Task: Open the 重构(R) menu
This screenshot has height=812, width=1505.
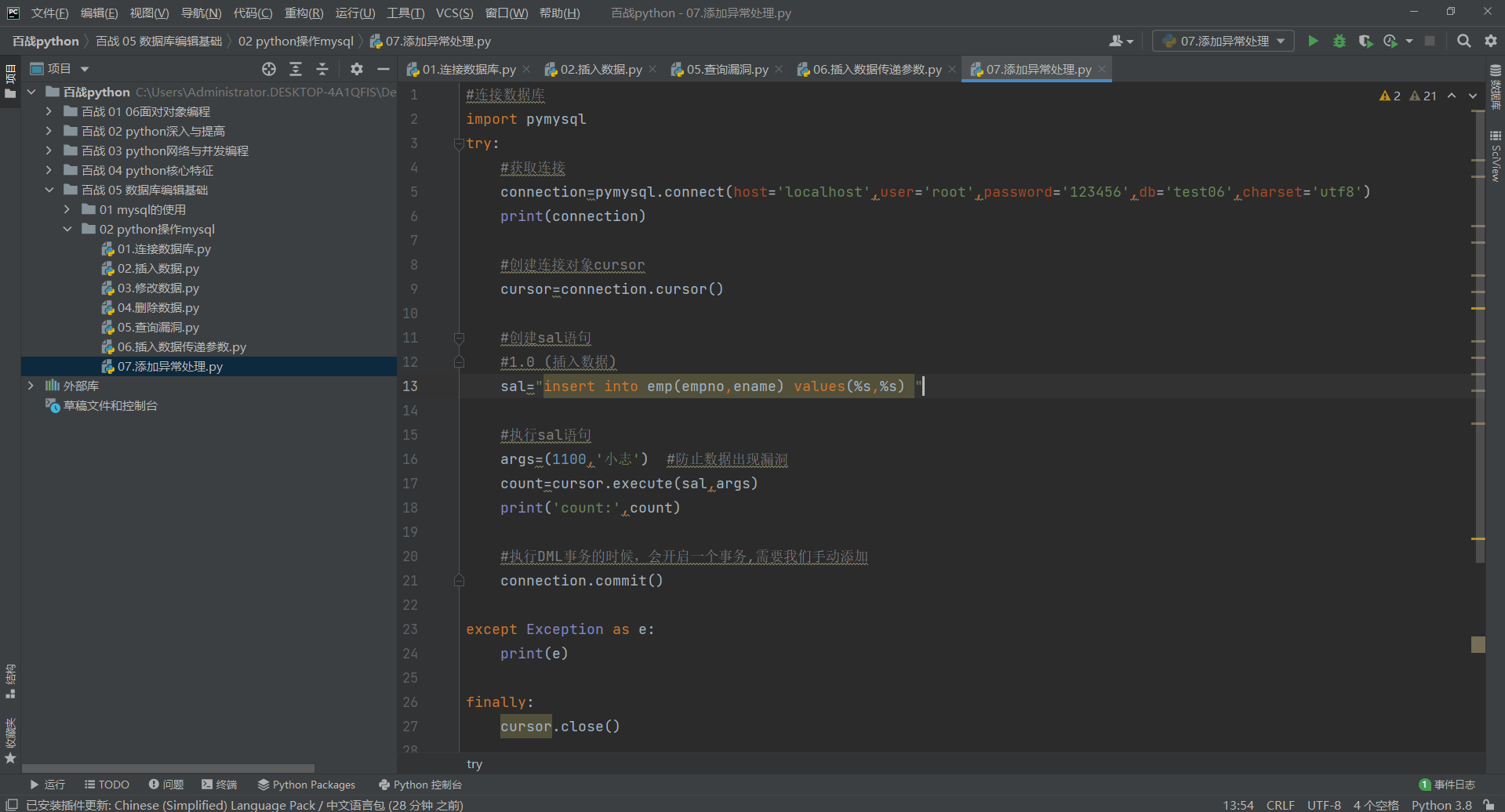Action: (304, 13)
